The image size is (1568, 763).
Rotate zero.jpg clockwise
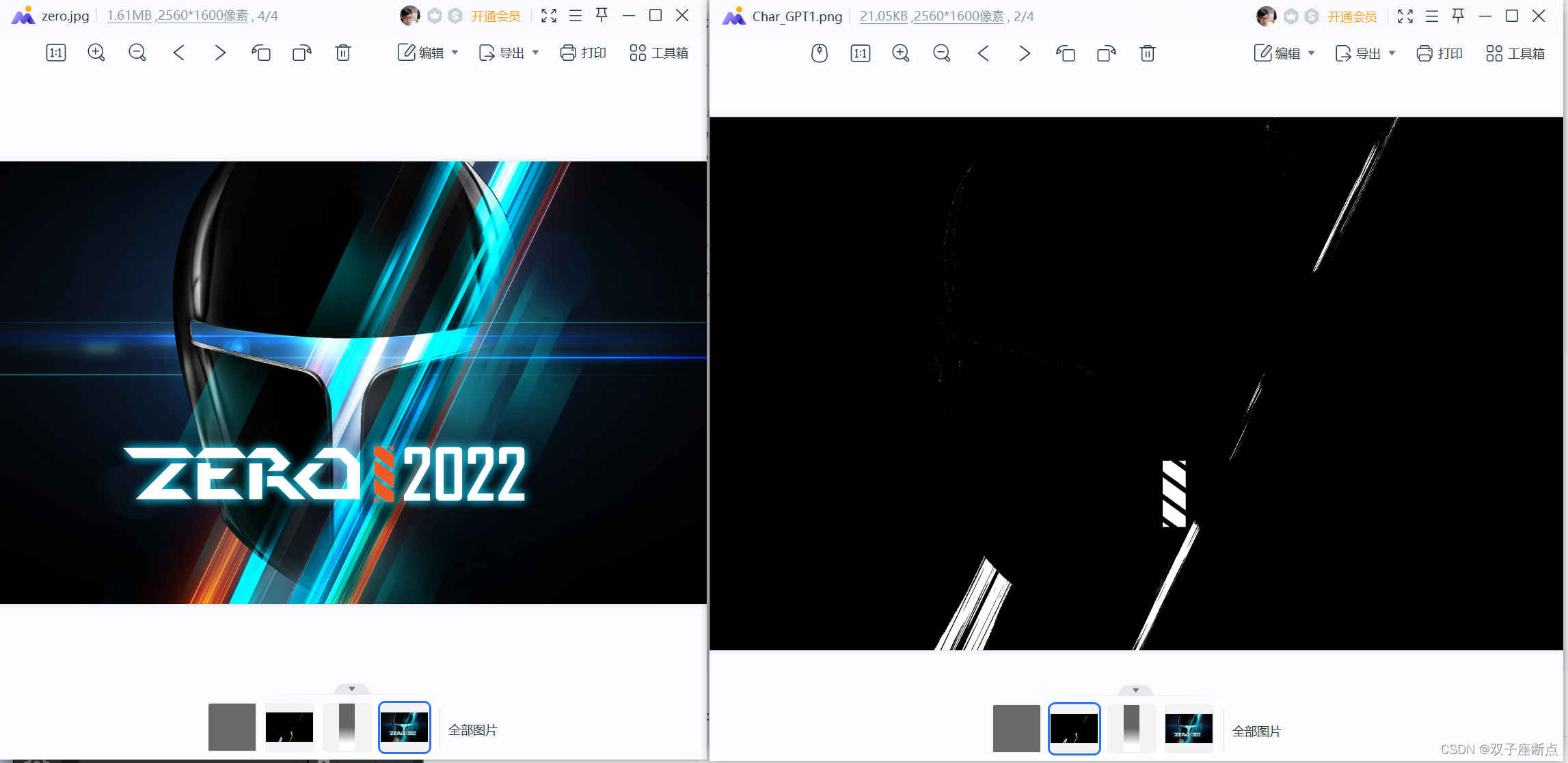(x=301, y=53)
